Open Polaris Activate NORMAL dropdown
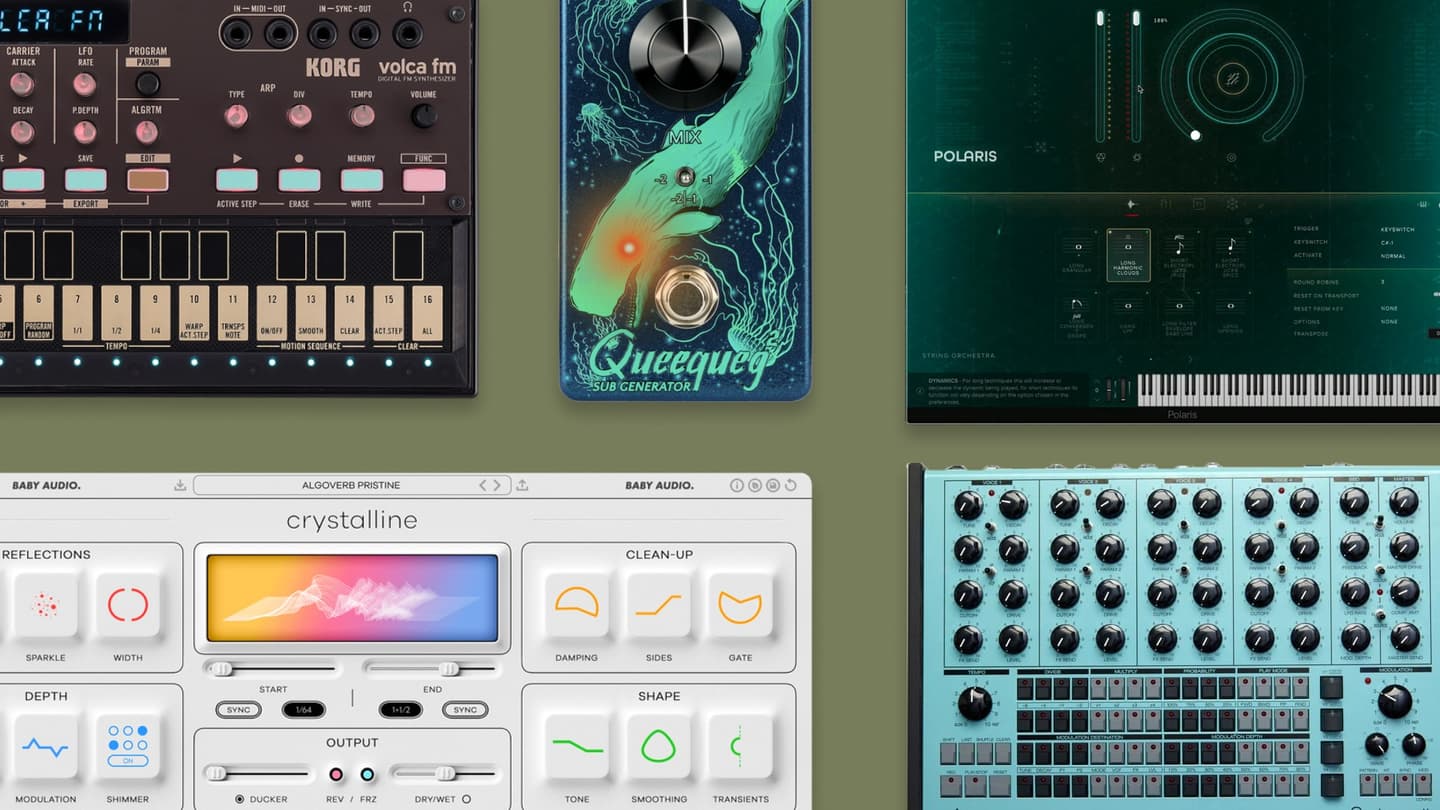The image size is (1440, 810). (x=1393, y=256)
